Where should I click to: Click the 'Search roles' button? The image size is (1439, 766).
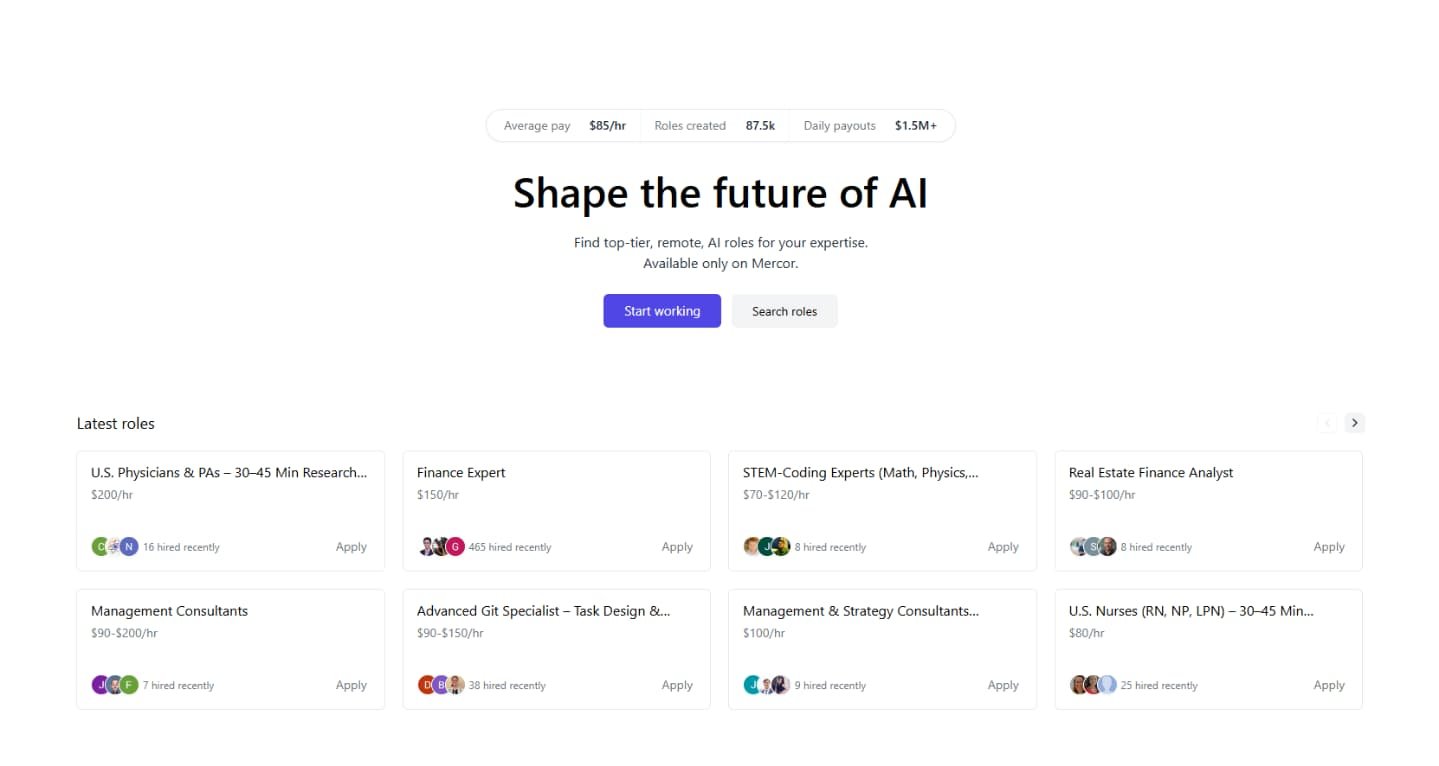(784, 310)
